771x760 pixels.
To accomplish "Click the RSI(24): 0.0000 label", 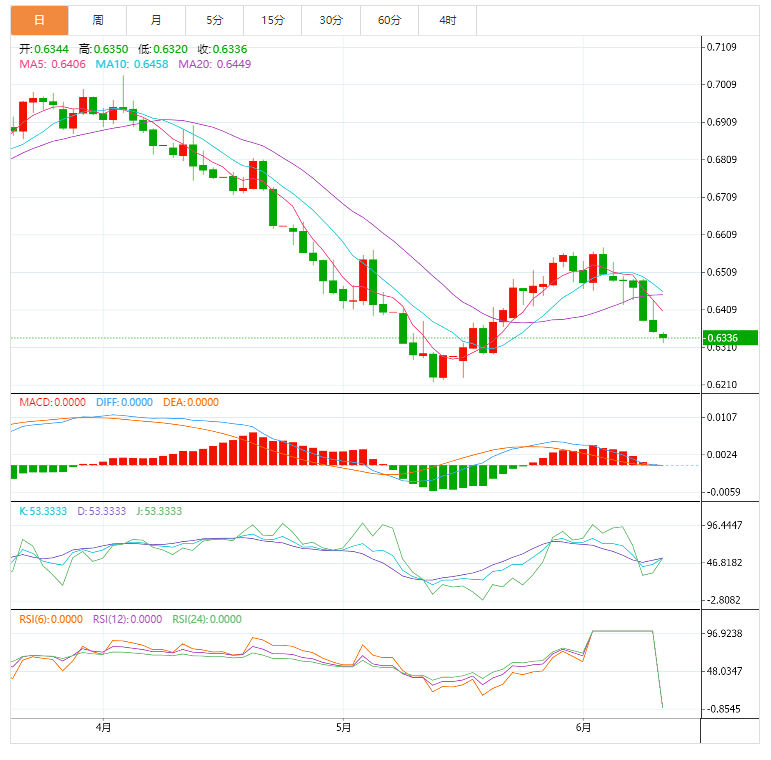I will pos(207,619).
